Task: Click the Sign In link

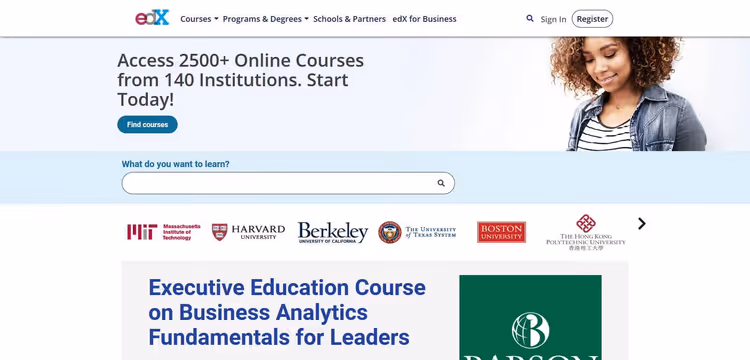Action: click(x=553, y=19)
